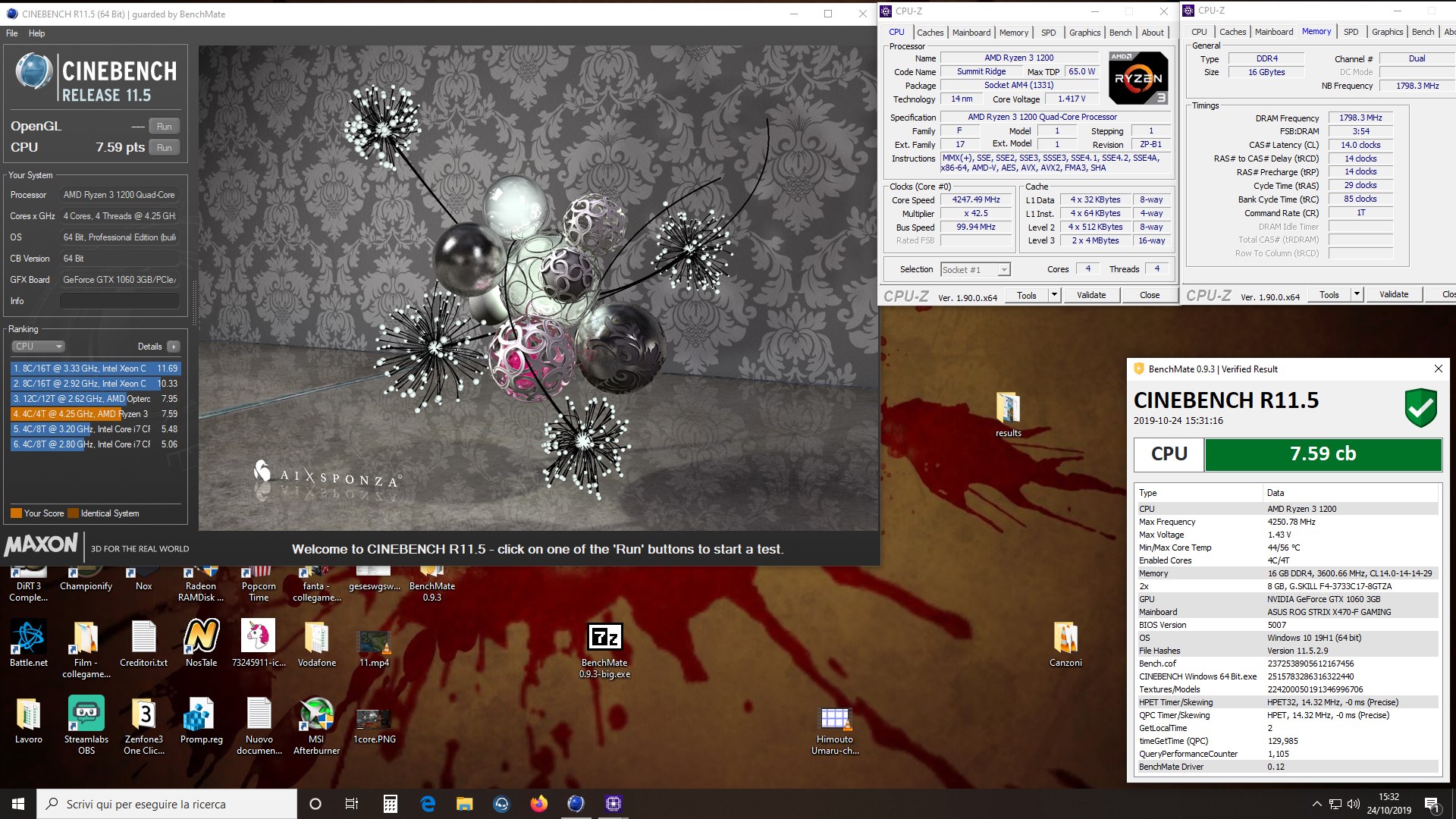Select ranking row 12C/12T @ 2.62 GHz Opteron
This screenshot has width=1456, height=819.
coord(95,399)
